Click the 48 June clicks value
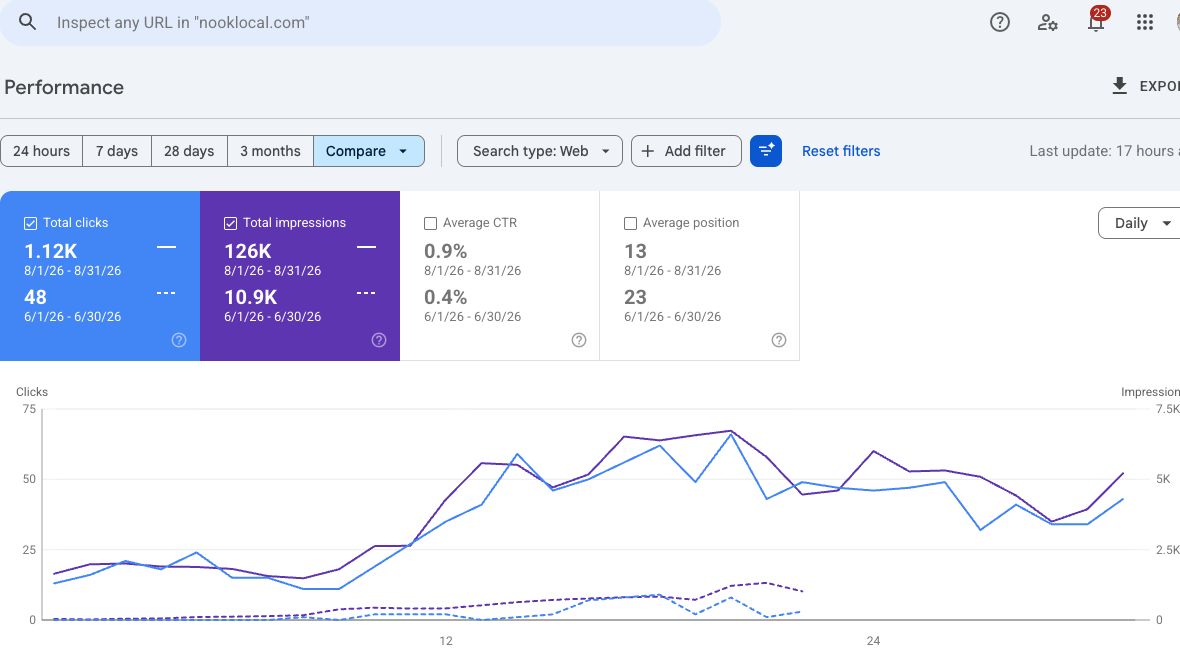 [x=35, y=297]
